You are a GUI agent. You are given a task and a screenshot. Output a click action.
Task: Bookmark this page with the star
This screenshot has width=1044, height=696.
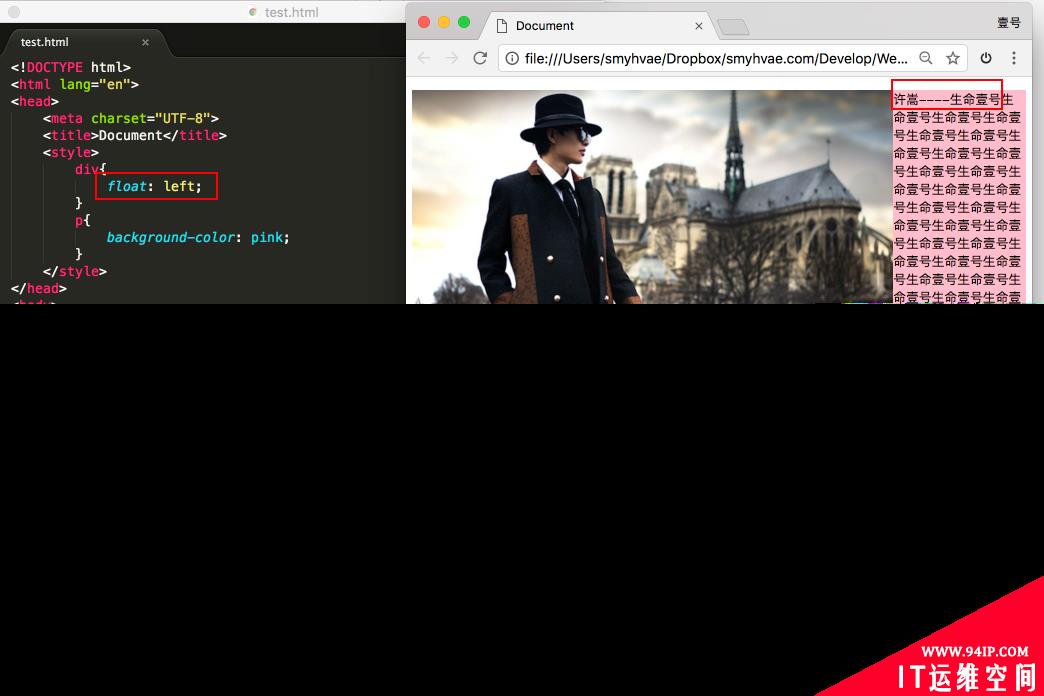pos(953,58)
